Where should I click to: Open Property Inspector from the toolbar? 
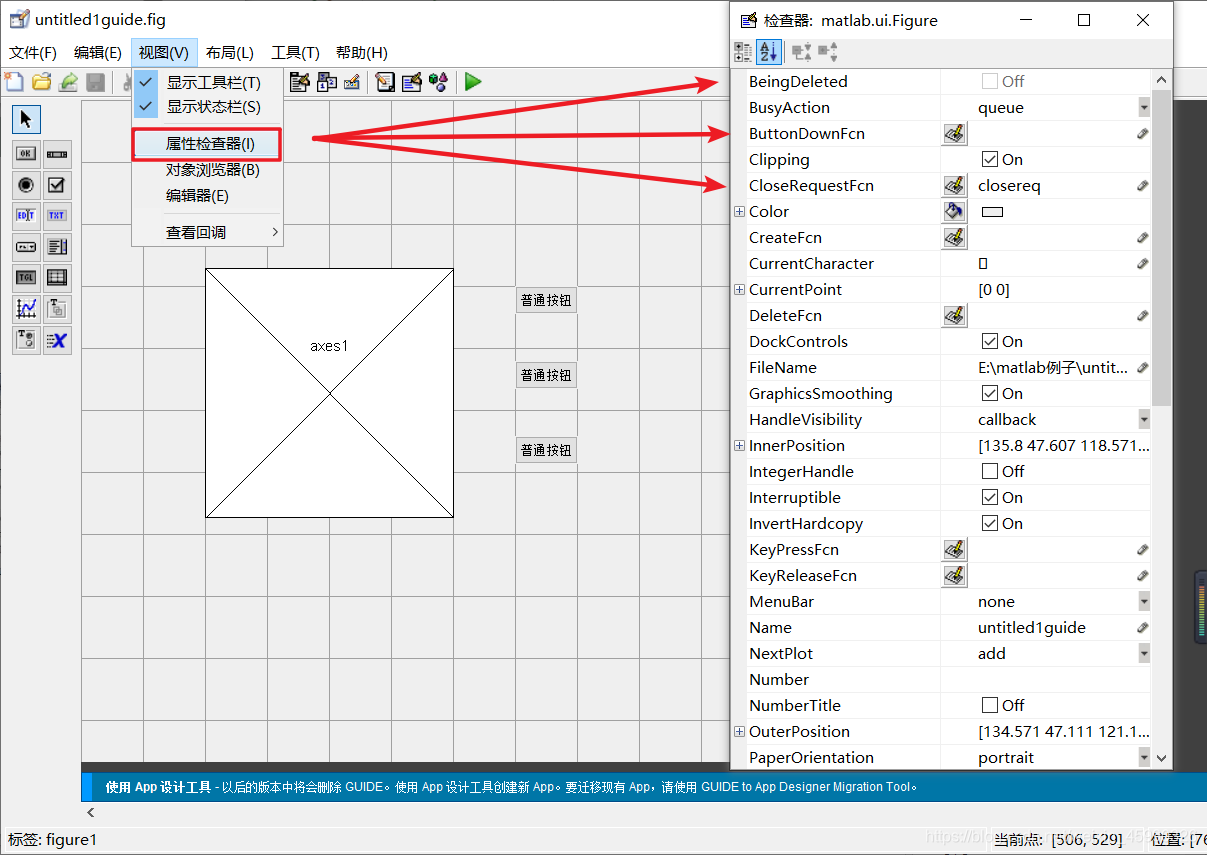coord(411,82)
